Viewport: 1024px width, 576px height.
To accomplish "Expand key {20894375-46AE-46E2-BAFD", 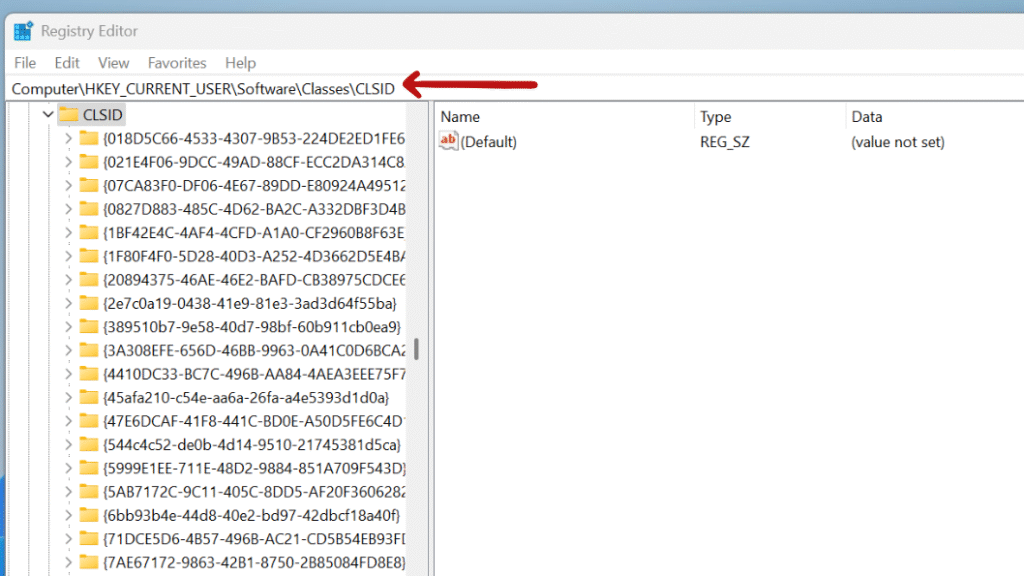I will tap(68, 280).
